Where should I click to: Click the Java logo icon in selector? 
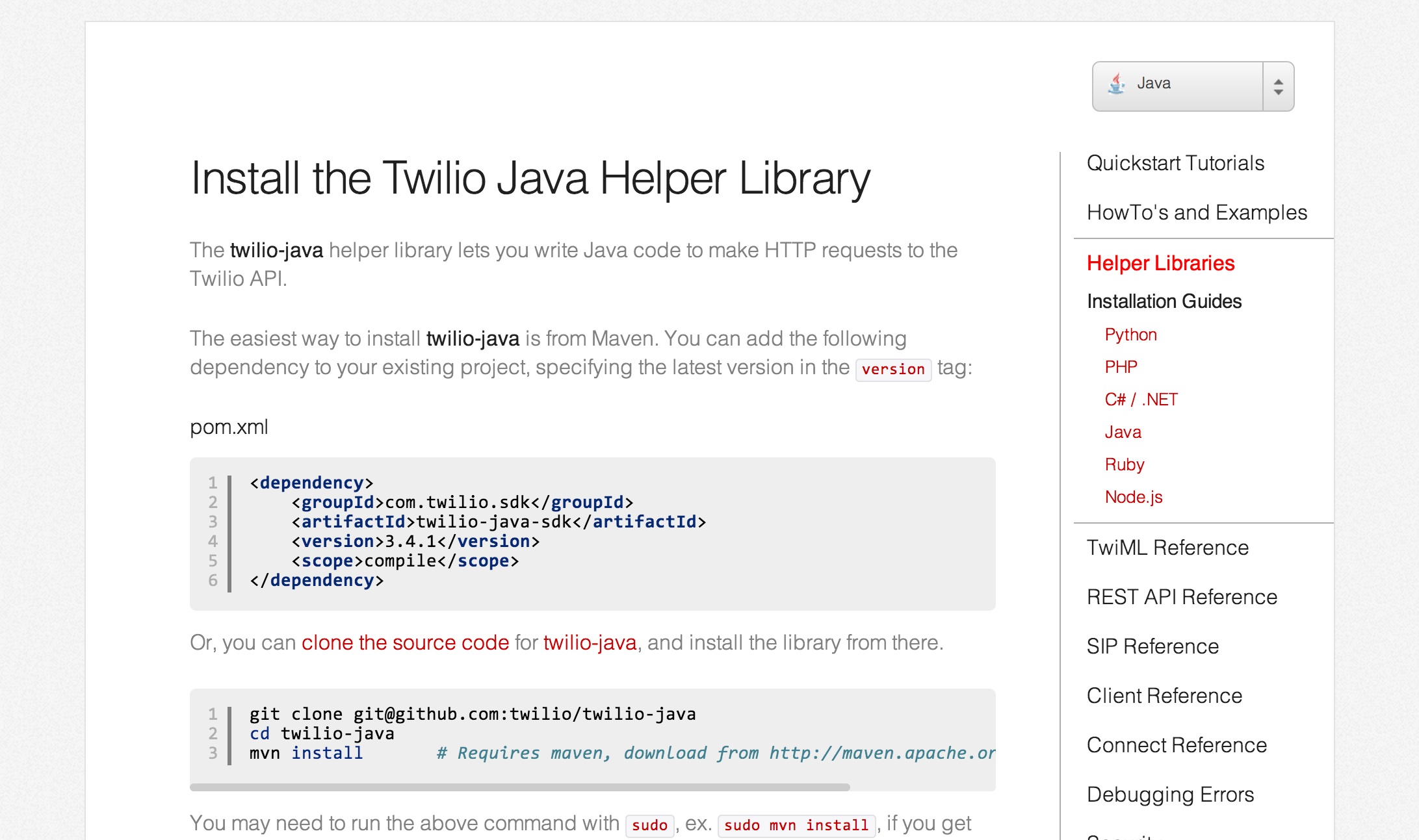[x=1117, y=84]
